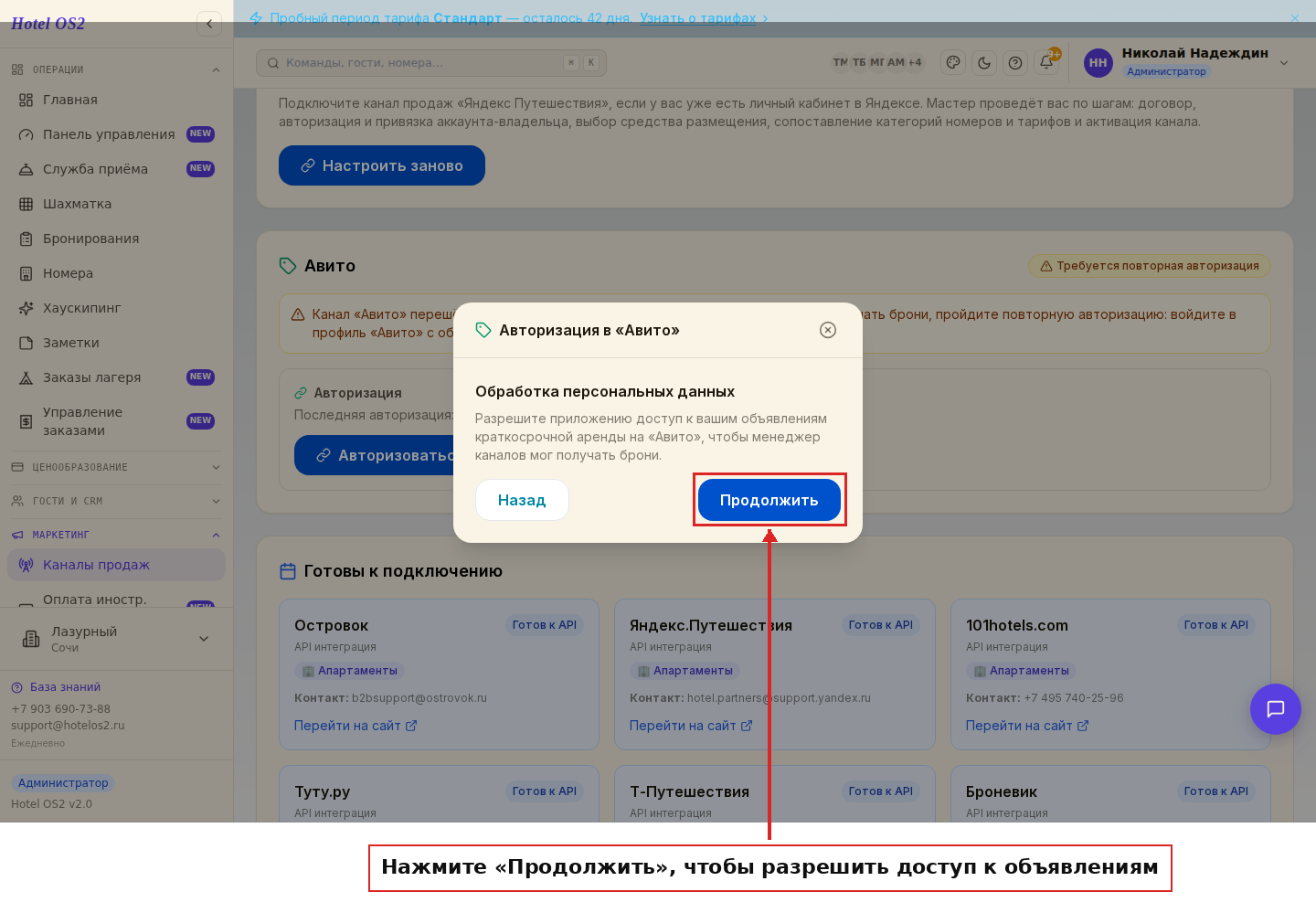Click the Номера building icon
Image resolution: width=1316 pixels, height=913 pixels.
(26, 273)
